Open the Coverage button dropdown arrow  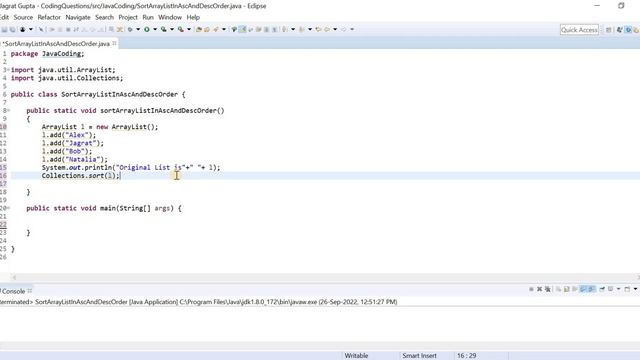pos(172,29)
